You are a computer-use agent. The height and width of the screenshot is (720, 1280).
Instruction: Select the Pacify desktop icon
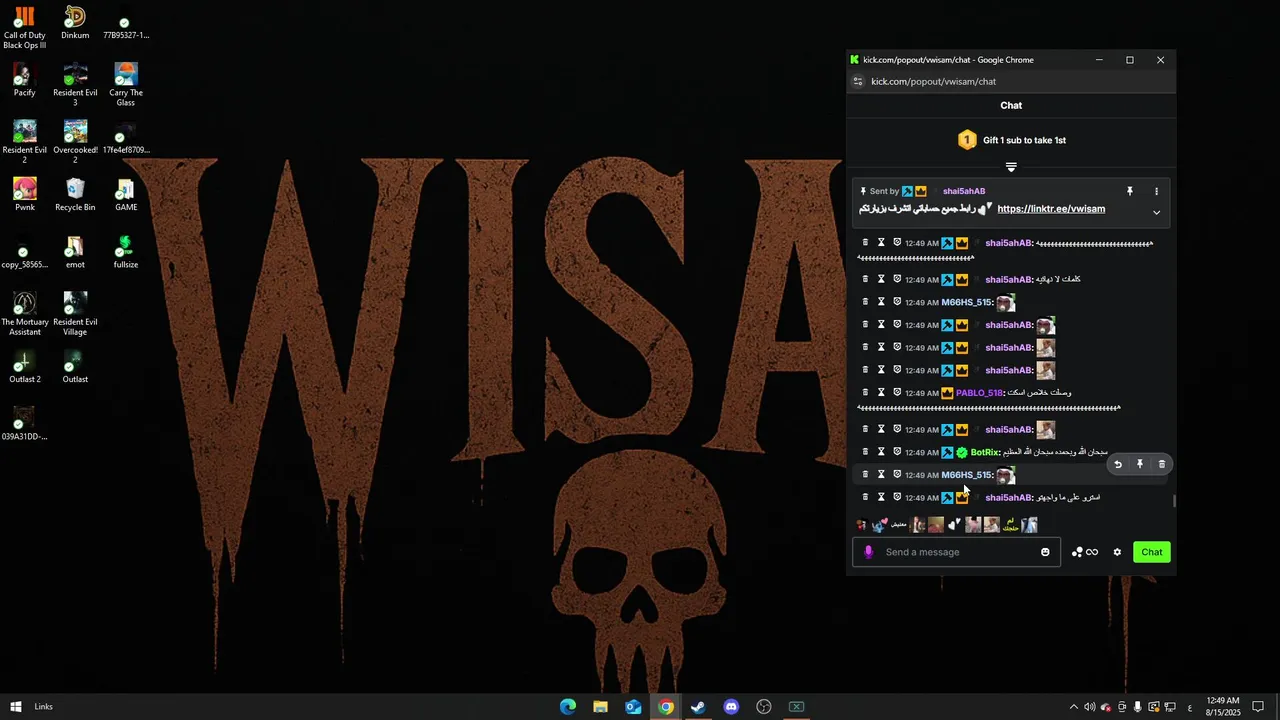coord(25,80)
